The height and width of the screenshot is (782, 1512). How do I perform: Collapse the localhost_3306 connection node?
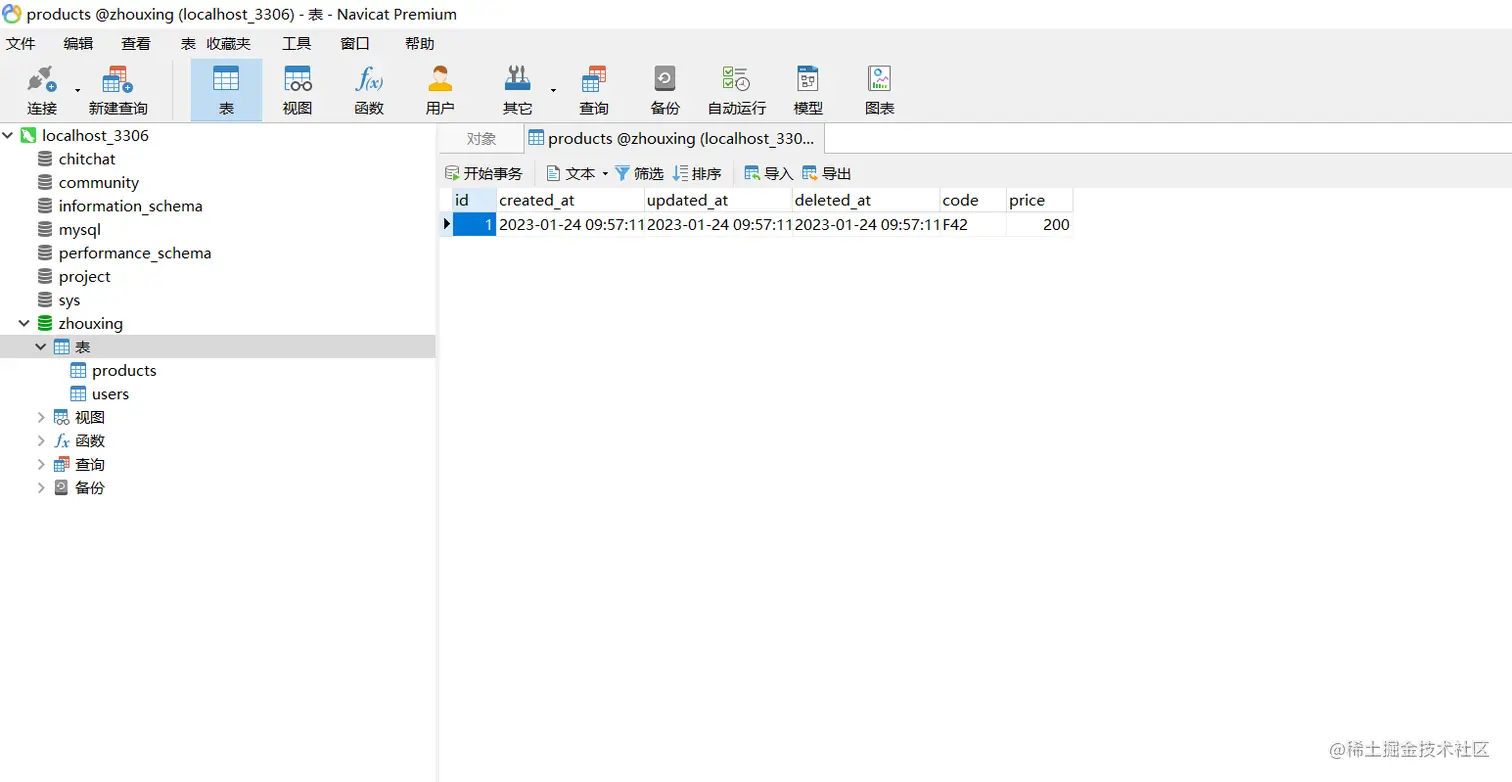[9, 135]
